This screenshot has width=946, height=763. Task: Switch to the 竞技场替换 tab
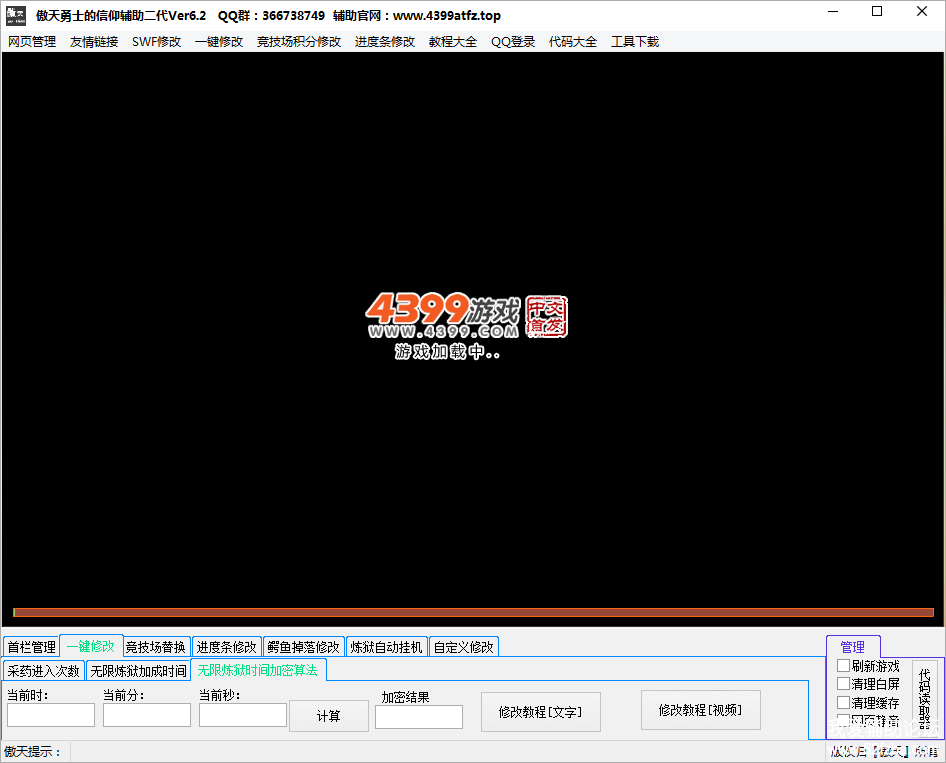pos(156,647)
